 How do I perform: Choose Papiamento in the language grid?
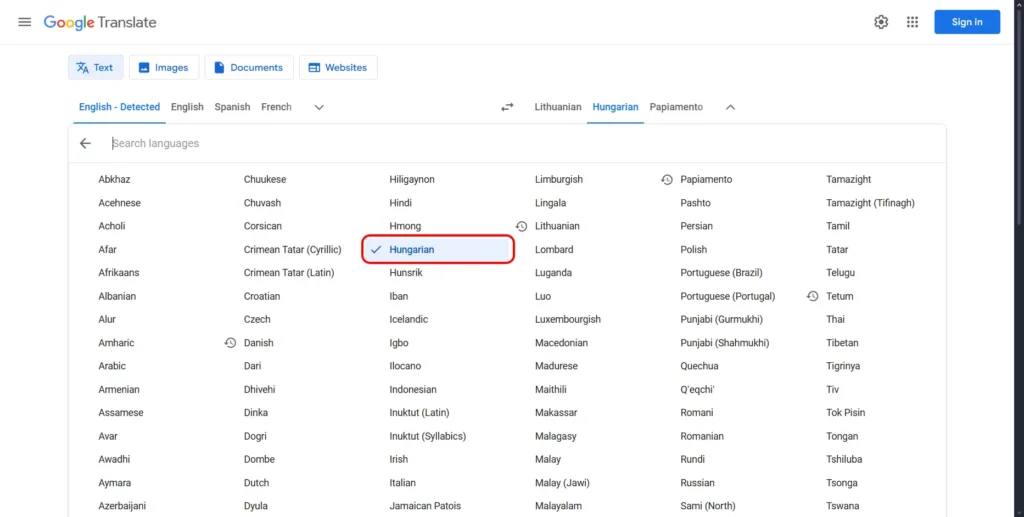tap(706, 180)
